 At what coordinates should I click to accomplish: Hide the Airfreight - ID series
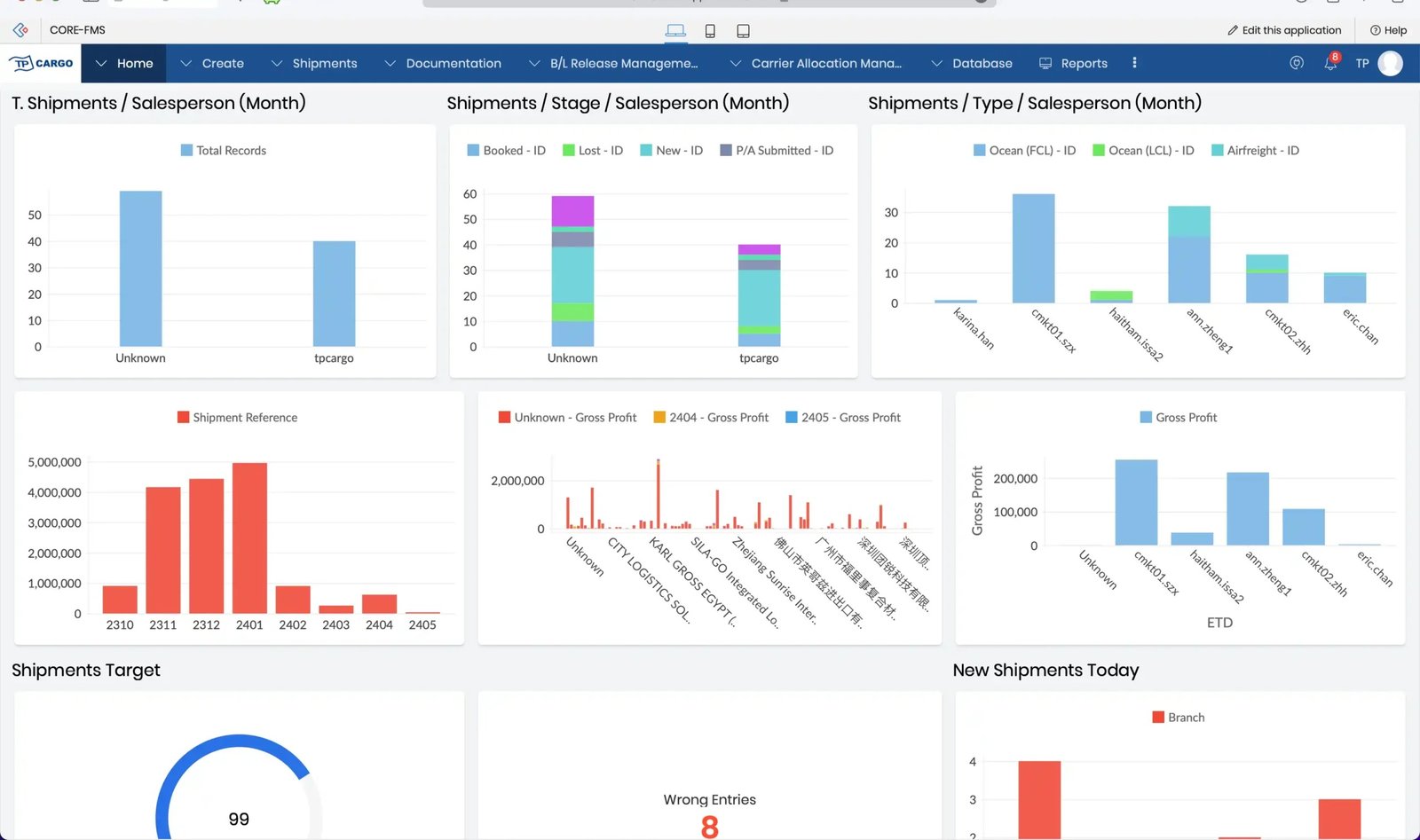(x=1255, y=151)
